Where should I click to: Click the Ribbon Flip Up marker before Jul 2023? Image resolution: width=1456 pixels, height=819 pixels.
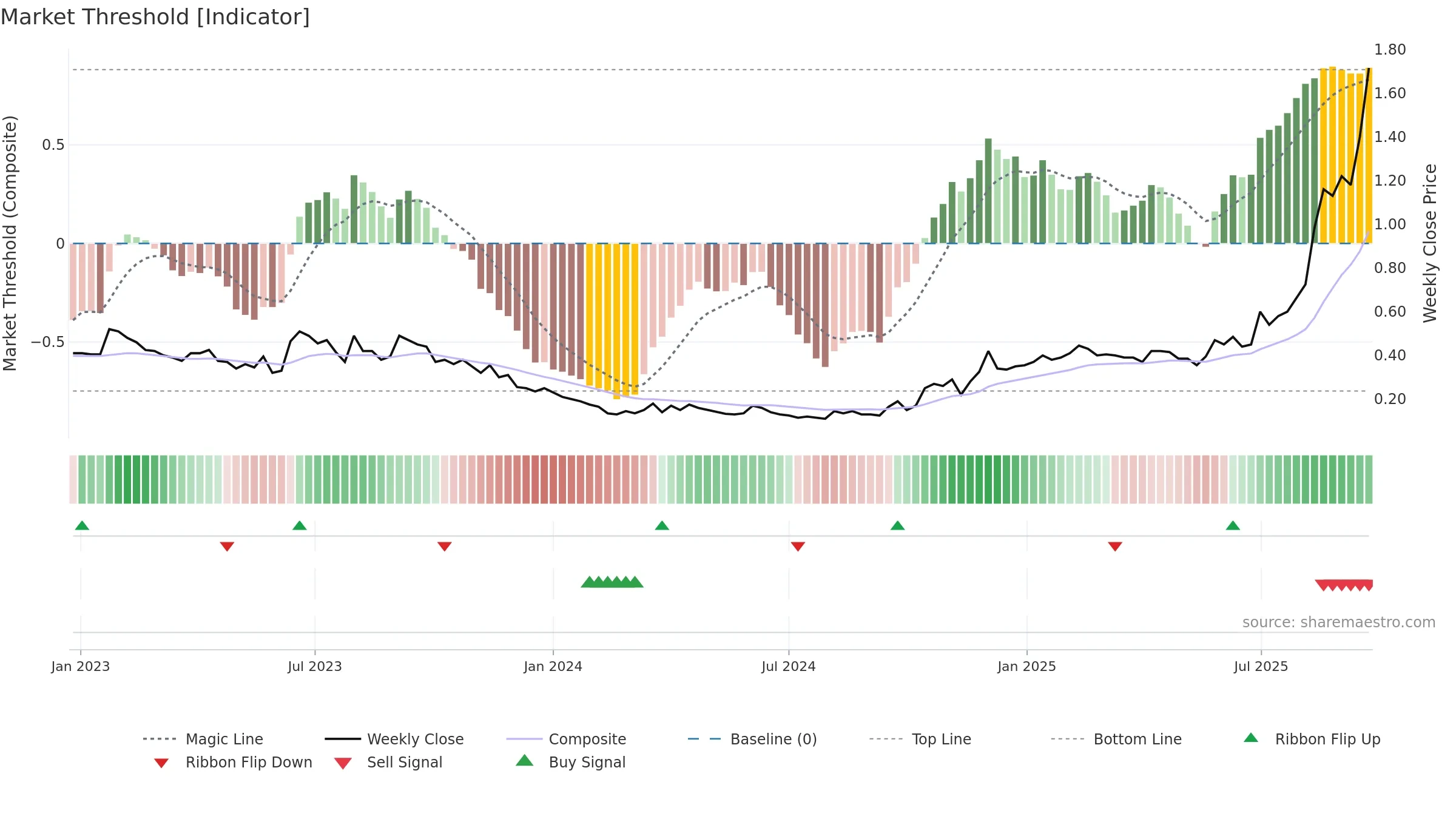(299, 525)
